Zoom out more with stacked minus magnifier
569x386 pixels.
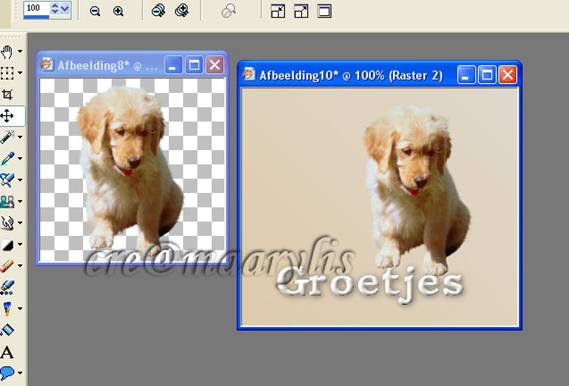158,11
